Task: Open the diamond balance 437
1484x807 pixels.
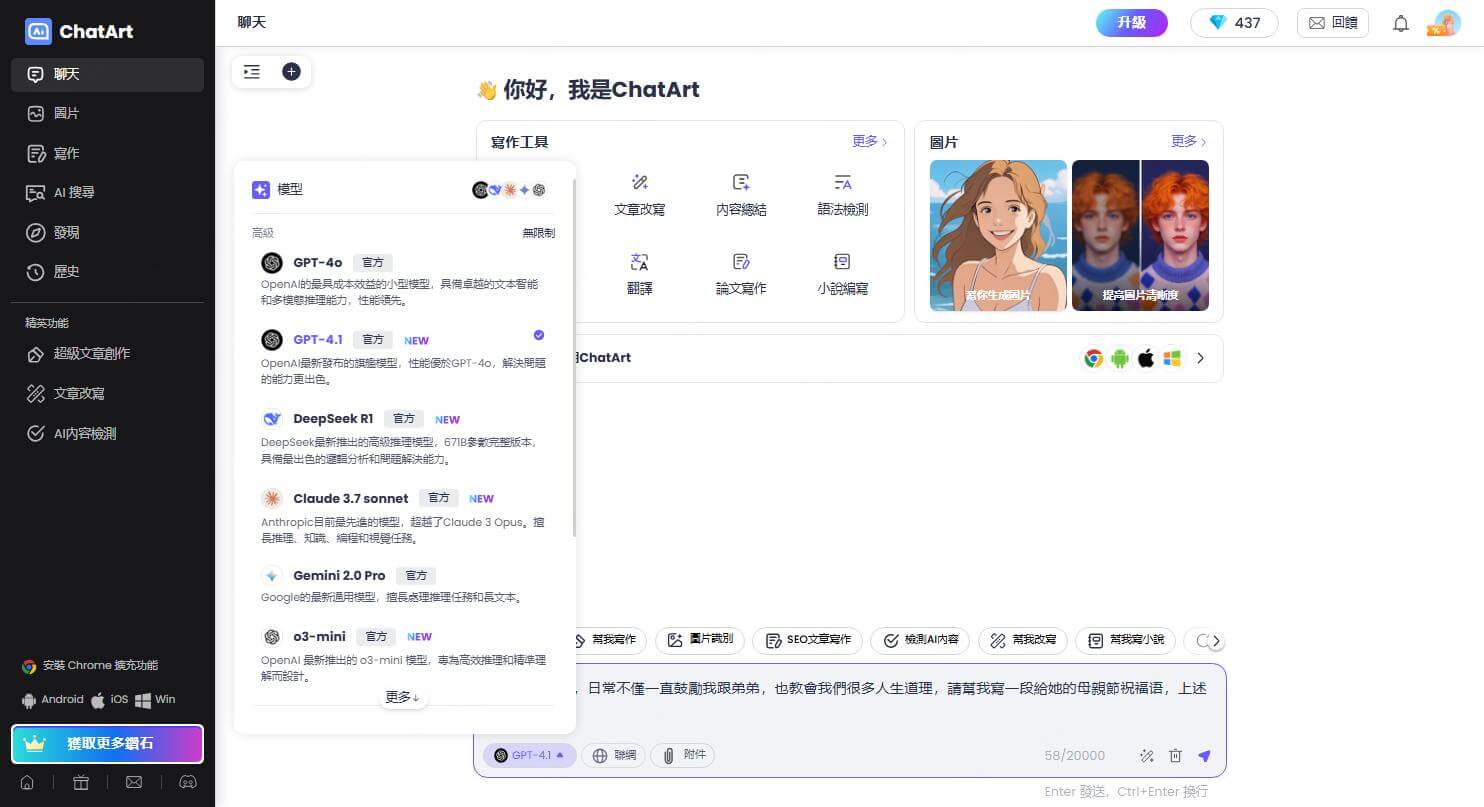Action: tap(1234, 22)
